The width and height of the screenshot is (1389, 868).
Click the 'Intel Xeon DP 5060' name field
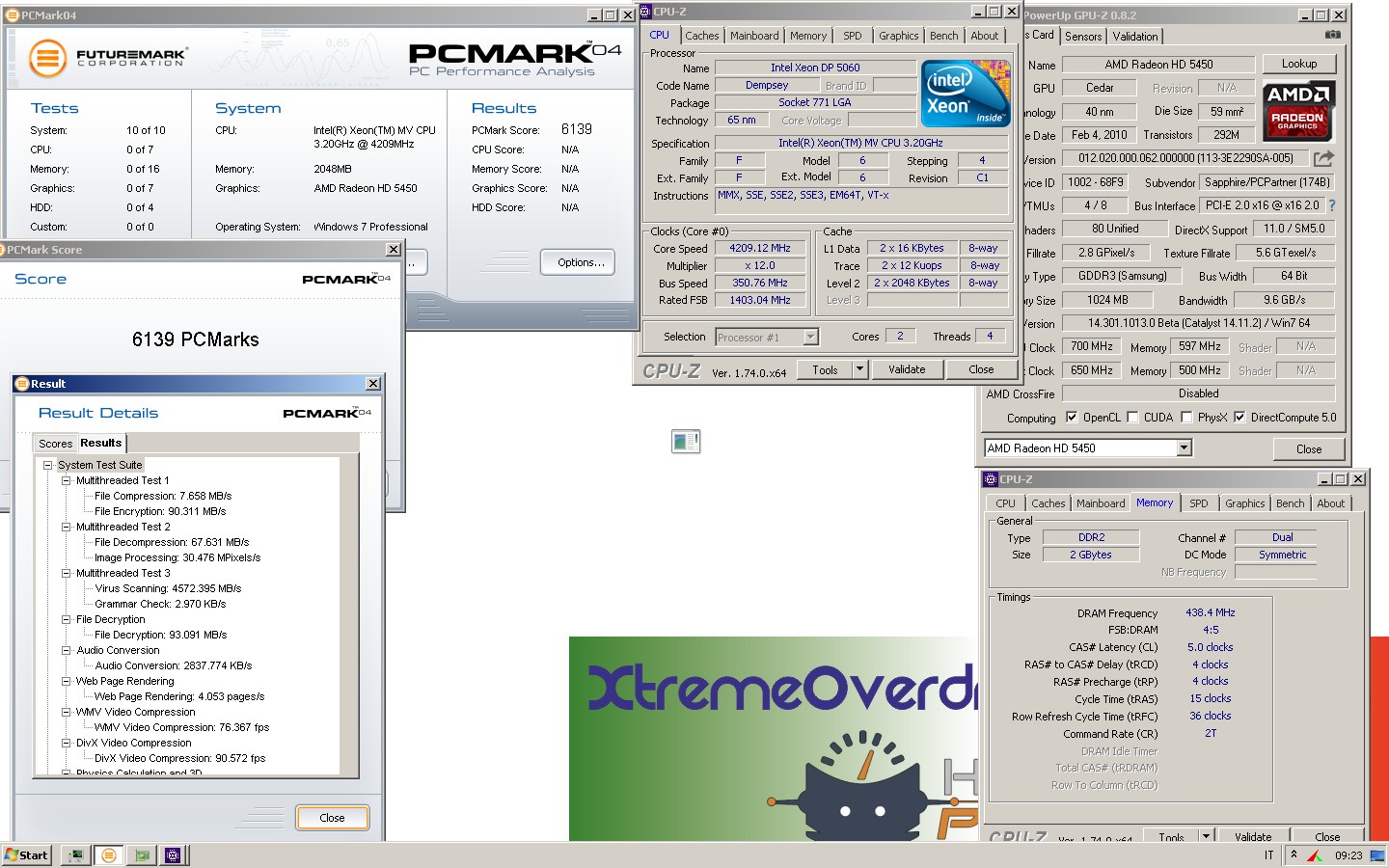815,68
